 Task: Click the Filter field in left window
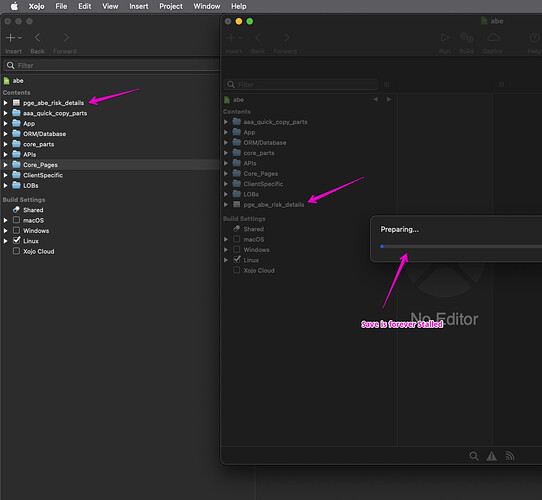(x=111, y=65)
